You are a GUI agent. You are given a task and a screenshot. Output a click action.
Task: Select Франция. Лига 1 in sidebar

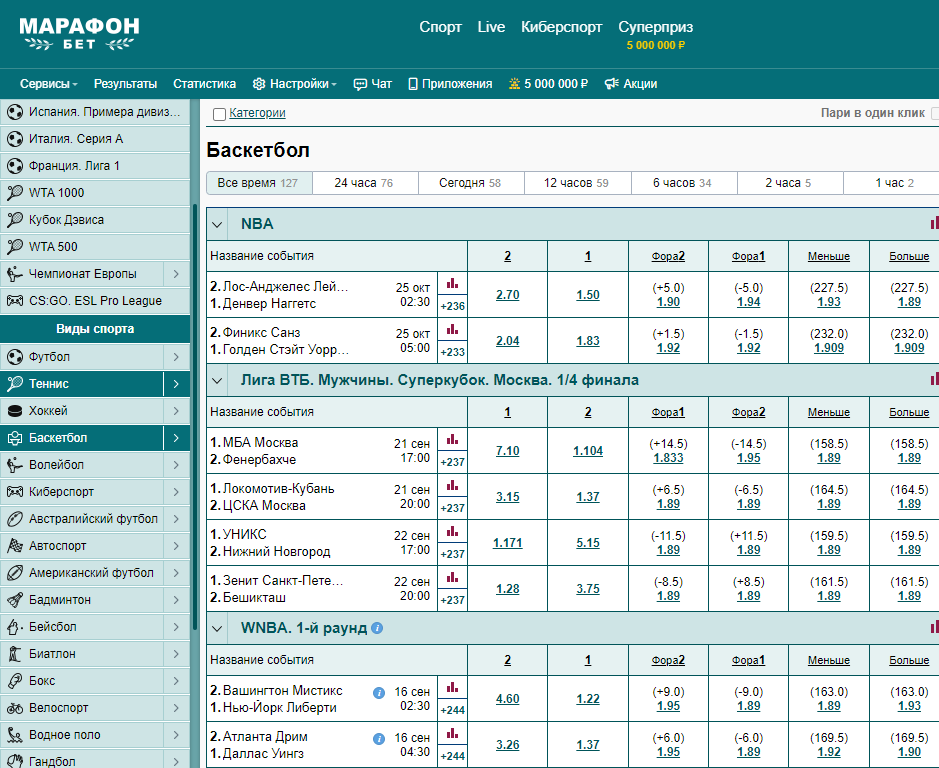tap(95, 166)
